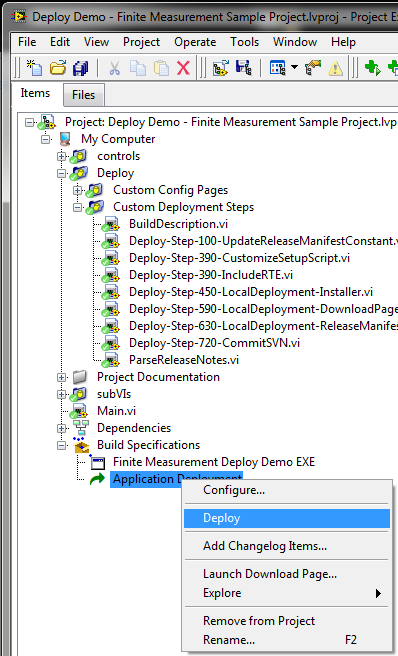Image resolution: width=398 pixels, height=656 pixels.
Task: Click the Save Project toolbar icon
Action: coord(244,67)
